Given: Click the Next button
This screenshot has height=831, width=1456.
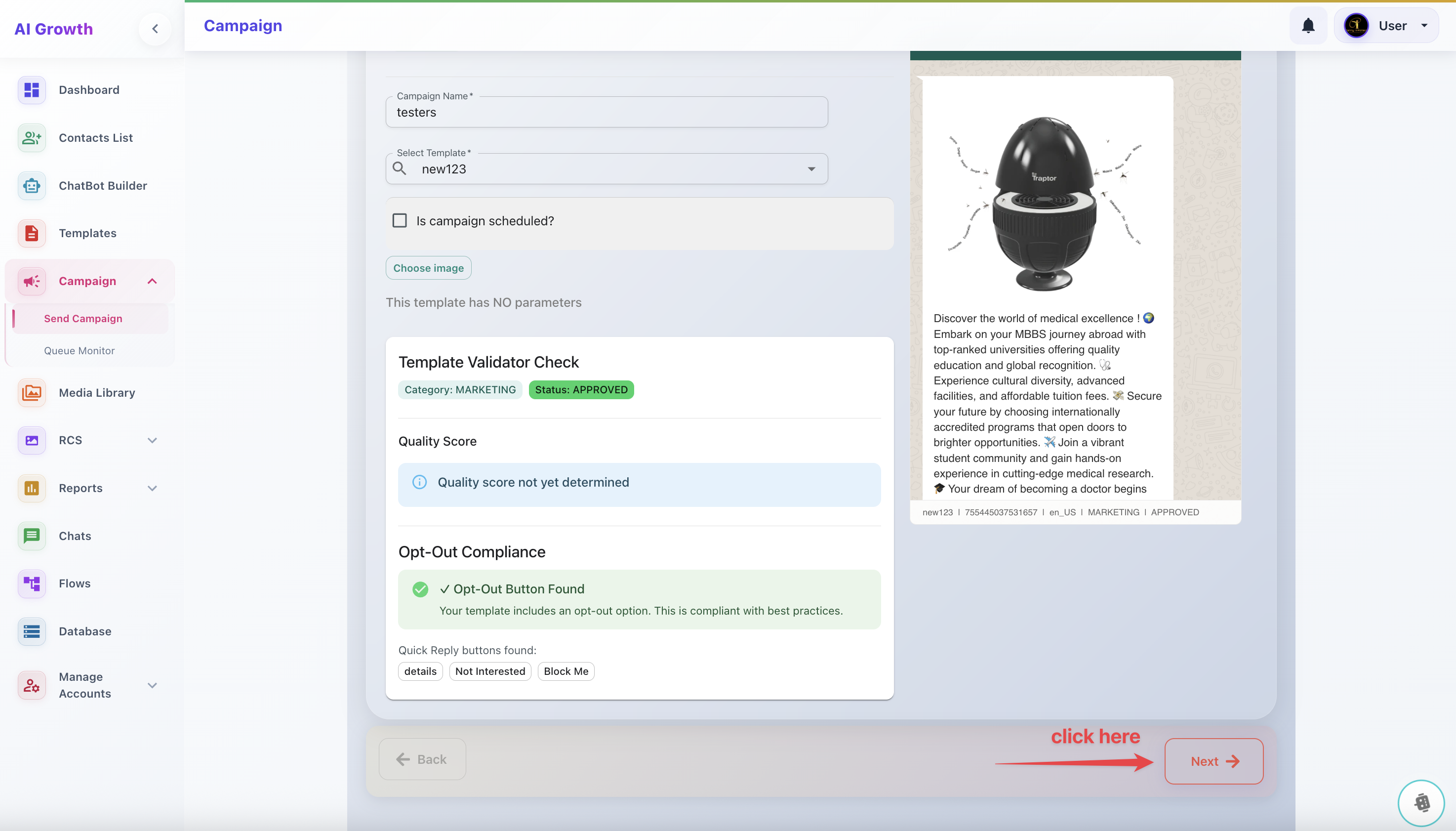Looking at the screenshot, I should pos(1213,761).
